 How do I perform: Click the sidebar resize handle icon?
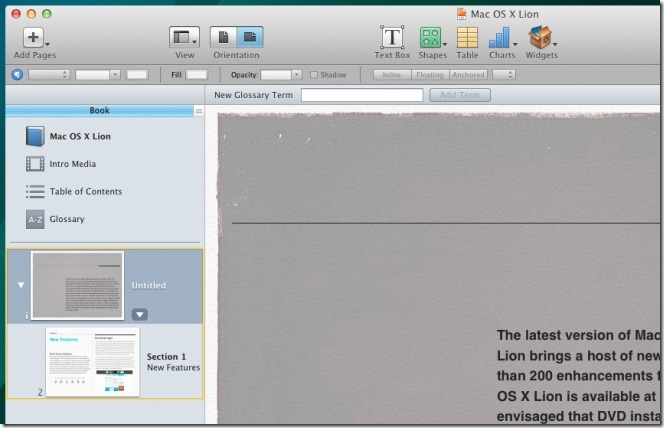point(199,111)
